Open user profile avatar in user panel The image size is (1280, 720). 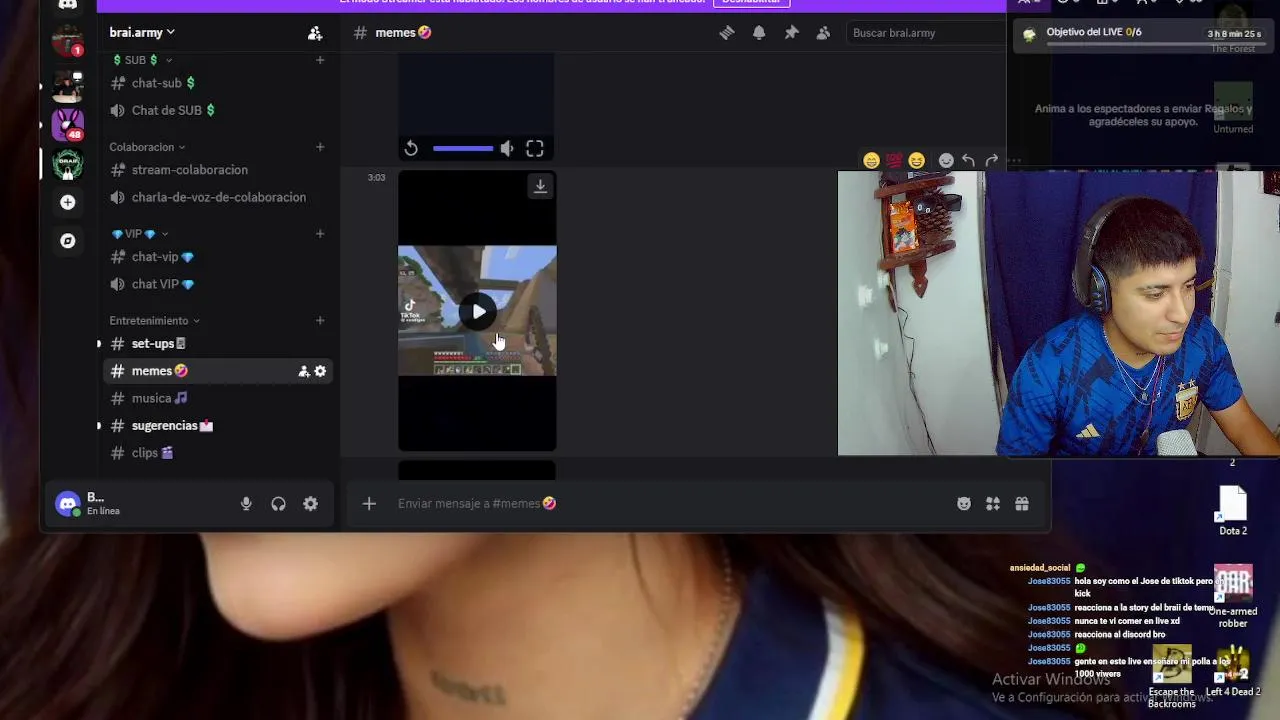click(68, 504)
